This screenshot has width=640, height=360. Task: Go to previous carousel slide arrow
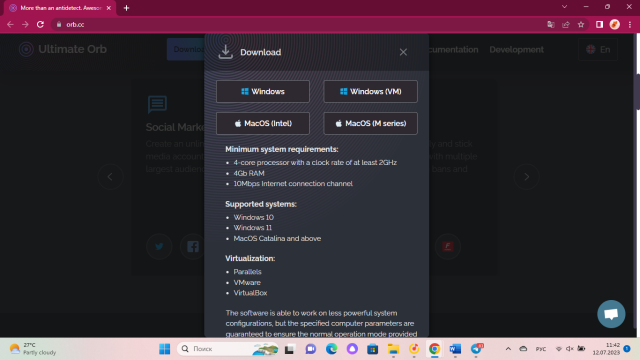coord(110,177)
